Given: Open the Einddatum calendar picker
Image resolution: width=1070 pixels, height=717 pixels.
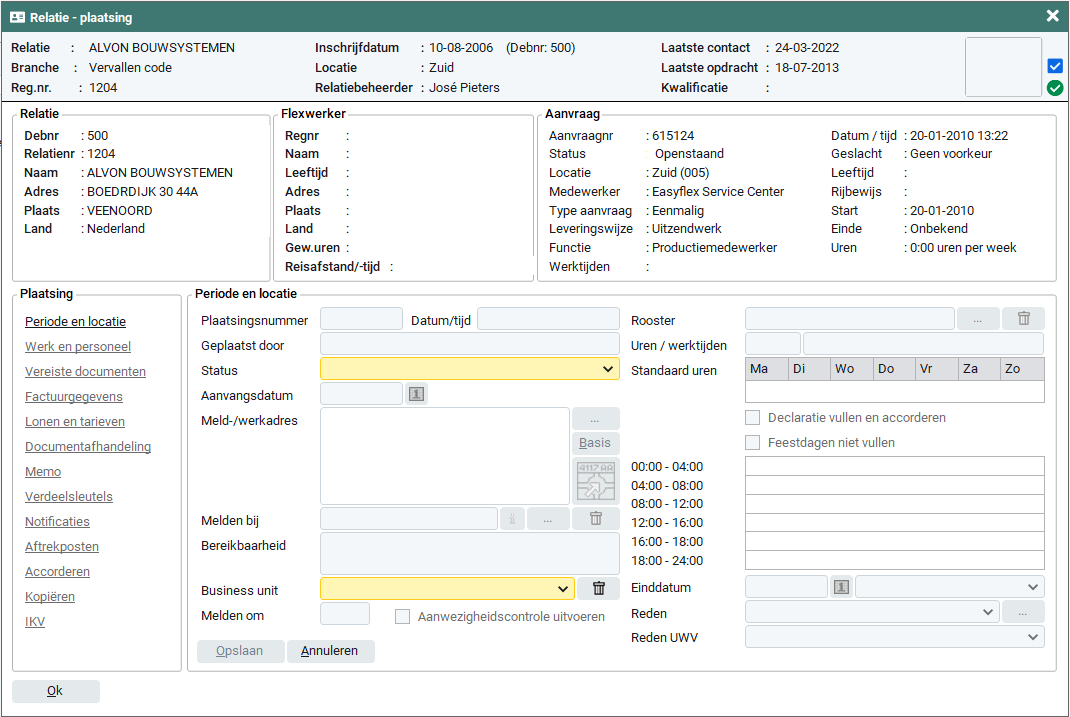Looking at the screenshot, I should 841,587.
